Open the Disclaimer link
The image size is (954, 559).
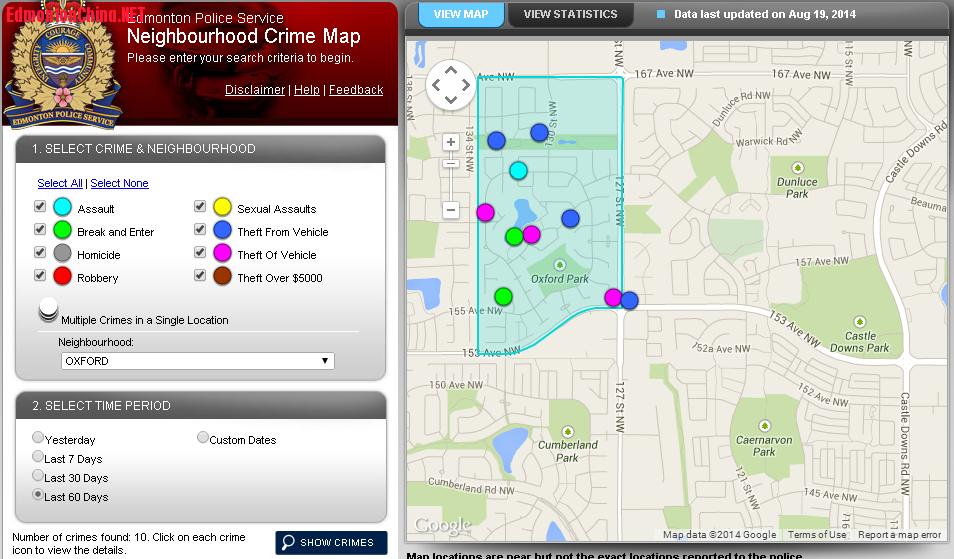254,90
